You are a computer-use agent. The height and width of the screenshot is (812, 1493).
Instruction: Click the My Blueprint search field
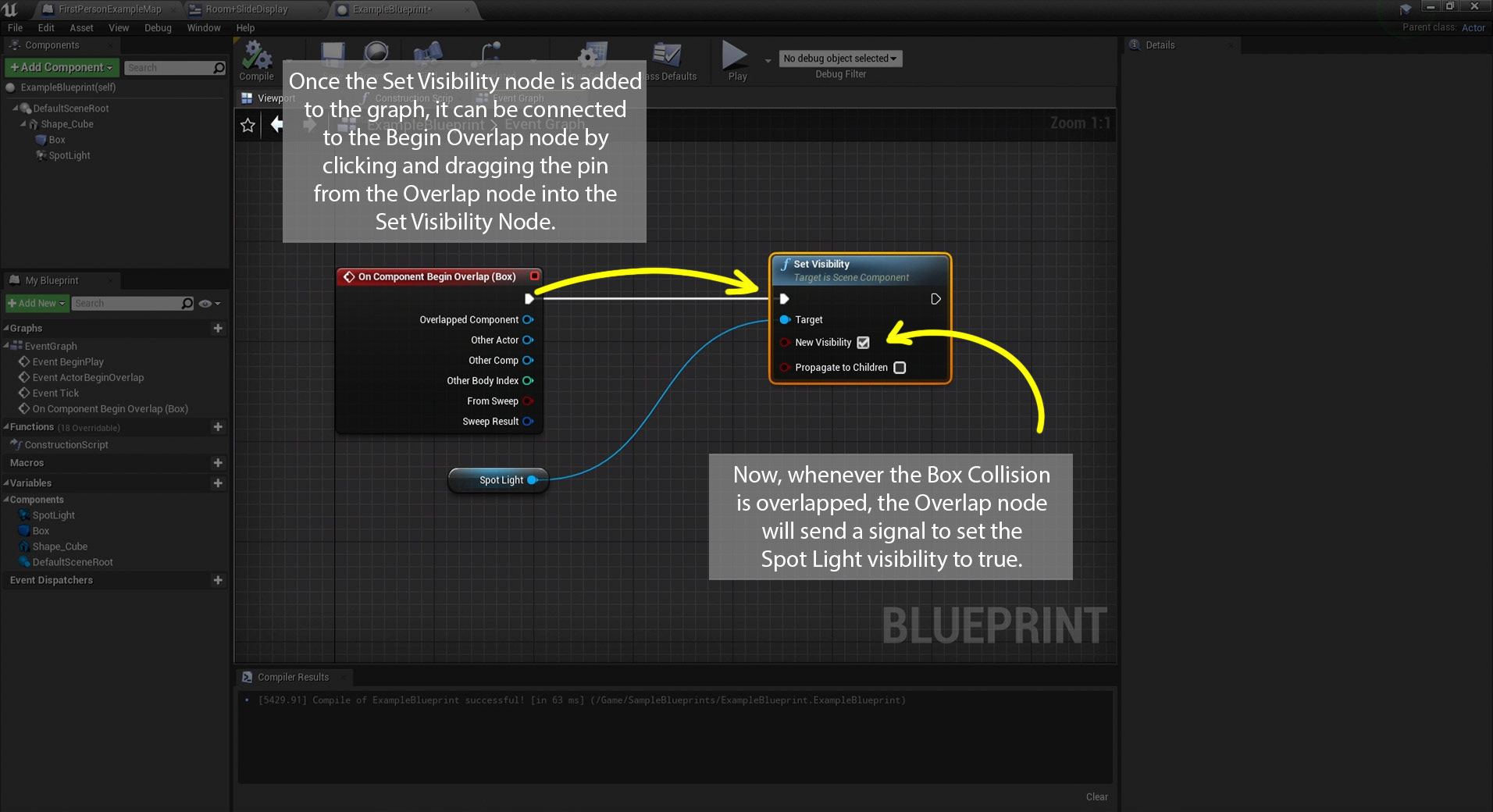(133, 303)
